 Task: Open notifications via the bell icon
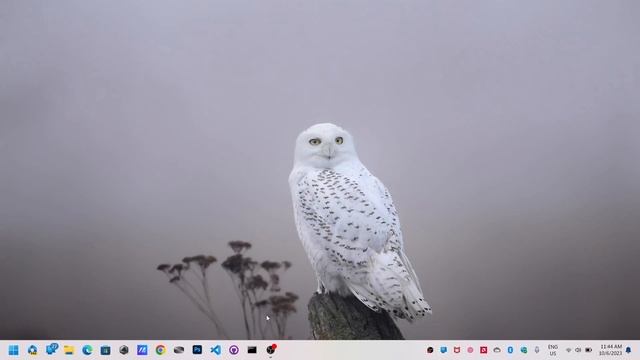(x=628, y=350)
